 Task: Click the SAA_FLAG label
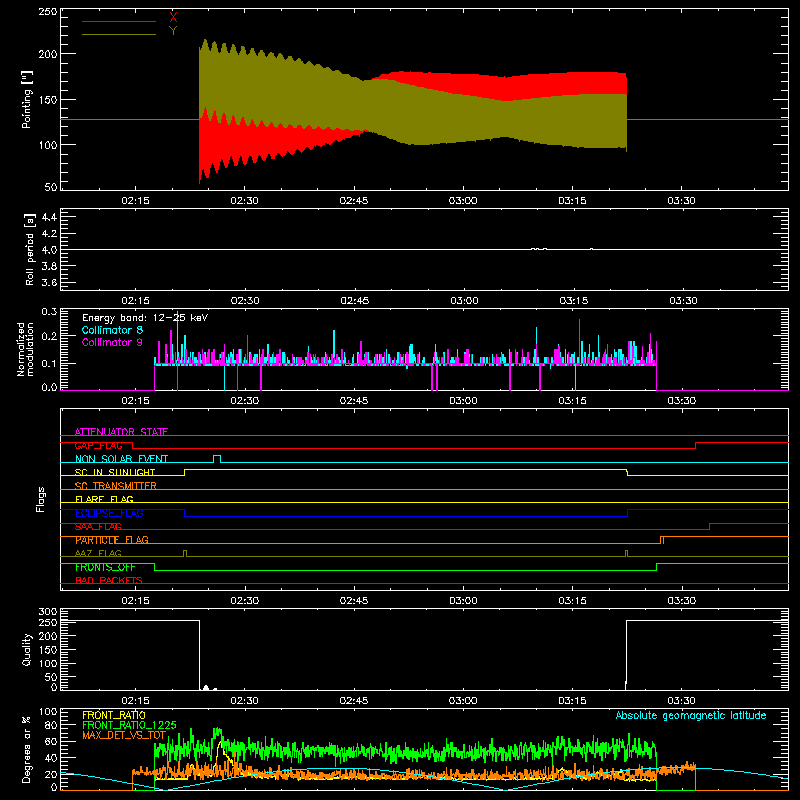pyautogui.click(x=98, y=527)
